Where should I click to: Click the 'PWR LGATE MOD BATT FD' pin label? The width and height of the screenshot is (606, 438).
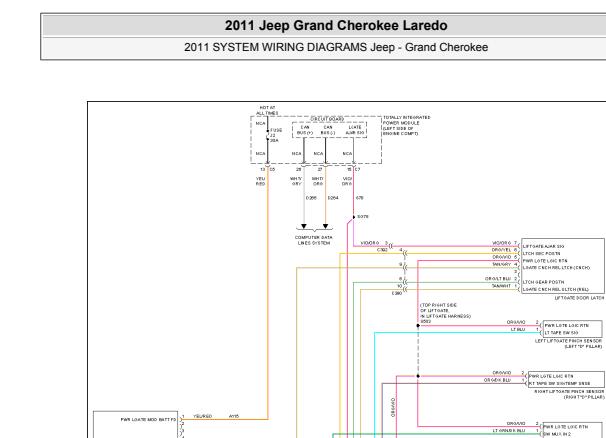148,419
